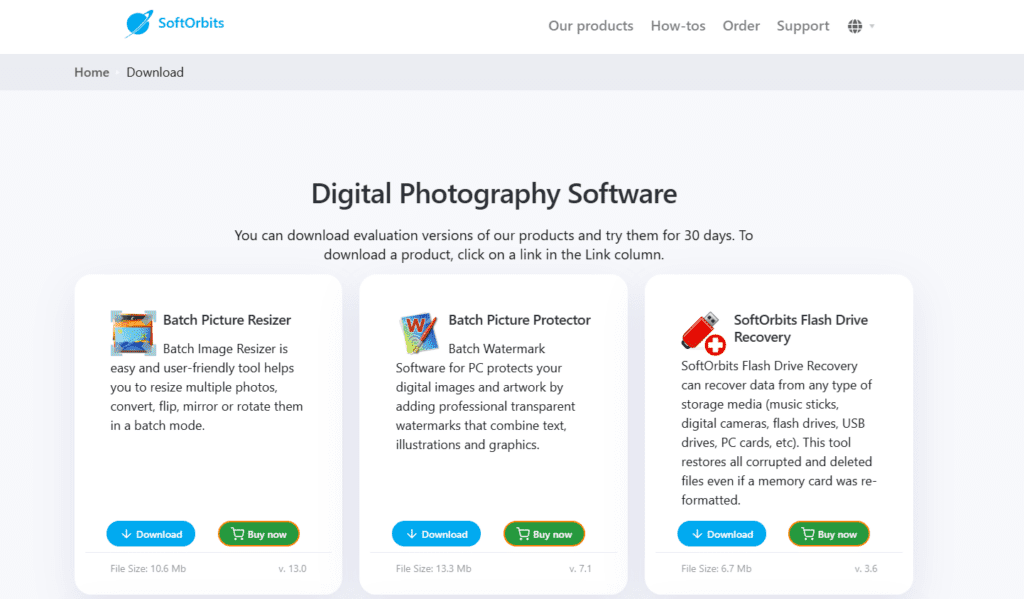
Task: Navigate to Home in the breadcrumb
Action: tap(92, 72)
